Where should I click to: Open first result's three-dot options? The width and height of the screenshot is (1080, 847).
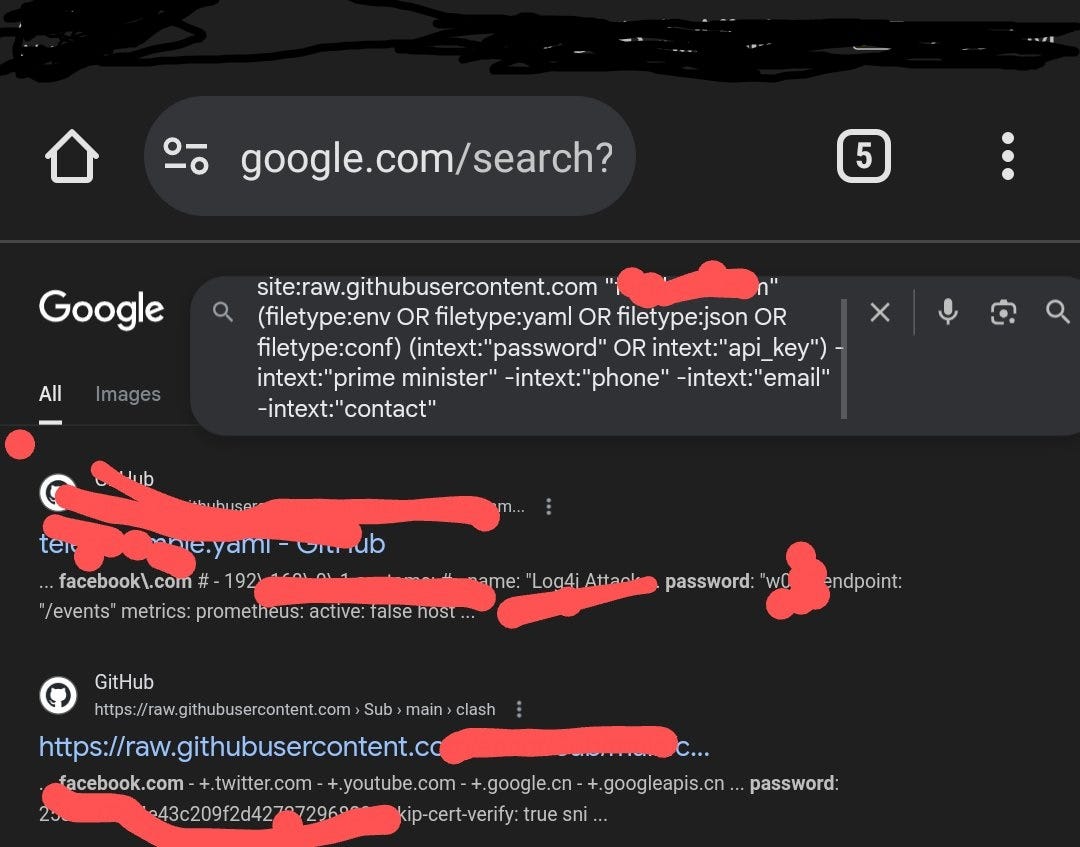pyautogui.click(x=548, y=507)
